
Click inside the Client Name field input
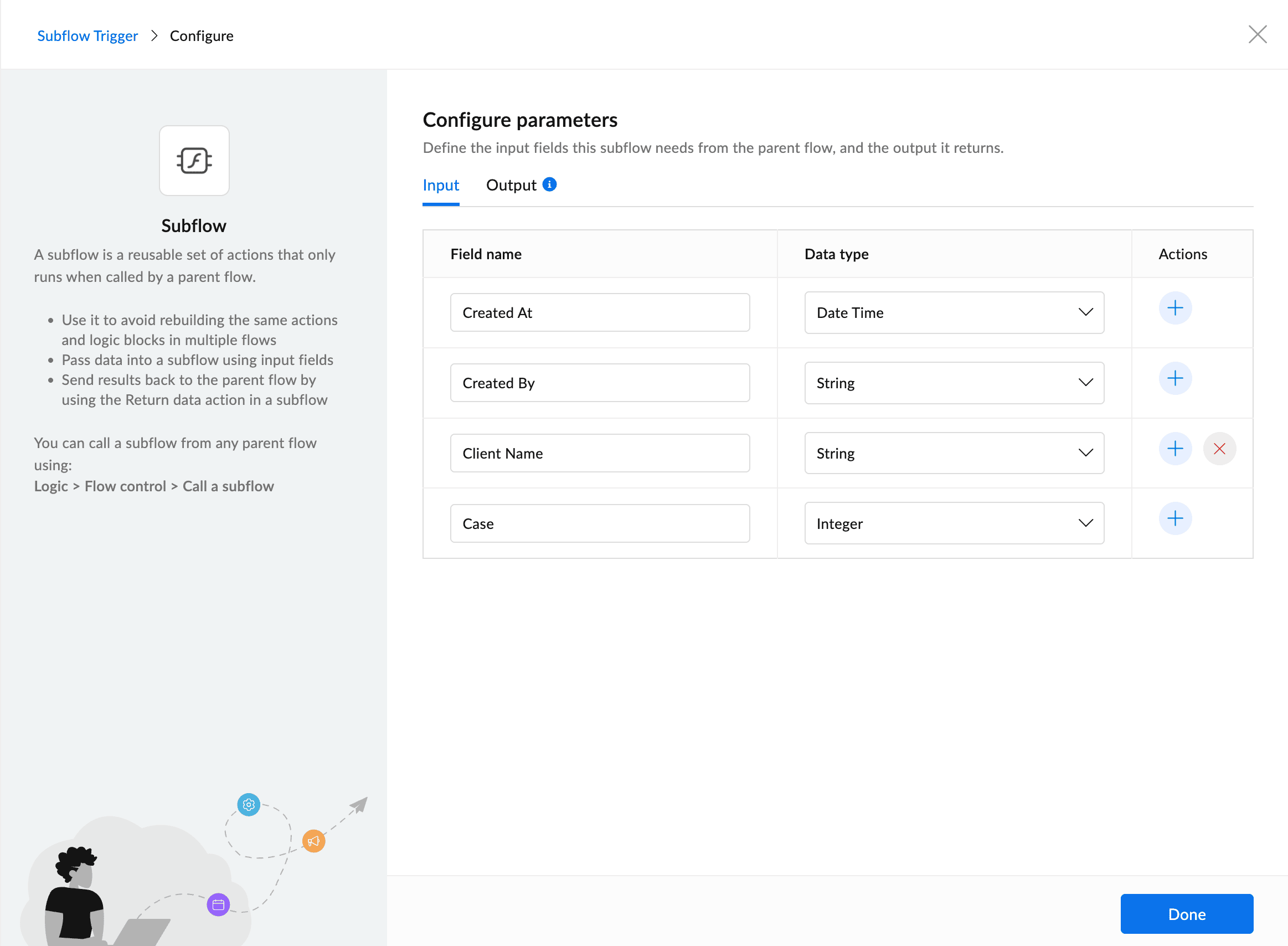(x=599, y=453)
